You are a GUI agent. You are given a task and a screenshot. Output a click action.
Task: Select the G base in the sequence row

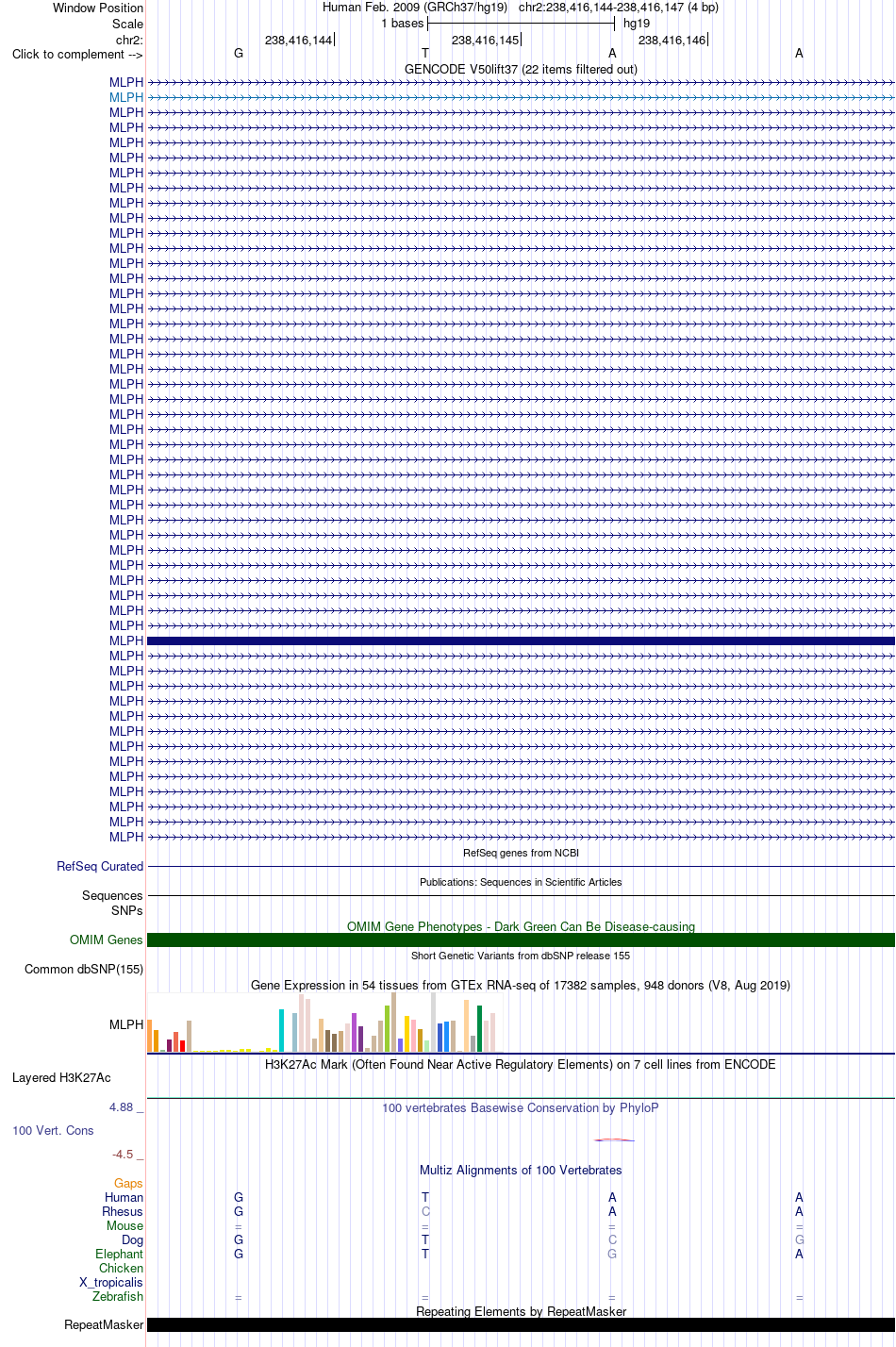239,54
